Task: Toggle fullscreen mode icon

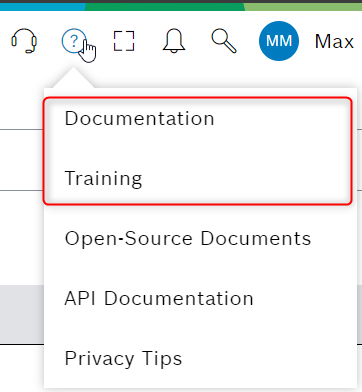Action: click(124, 41)
